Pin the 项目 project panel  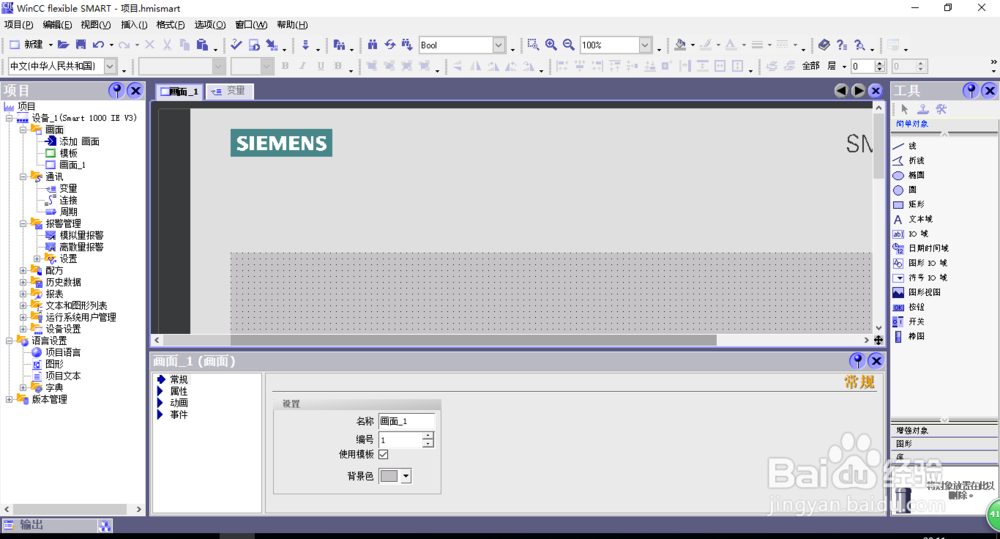pyautogui.click(x=116, y=91)
